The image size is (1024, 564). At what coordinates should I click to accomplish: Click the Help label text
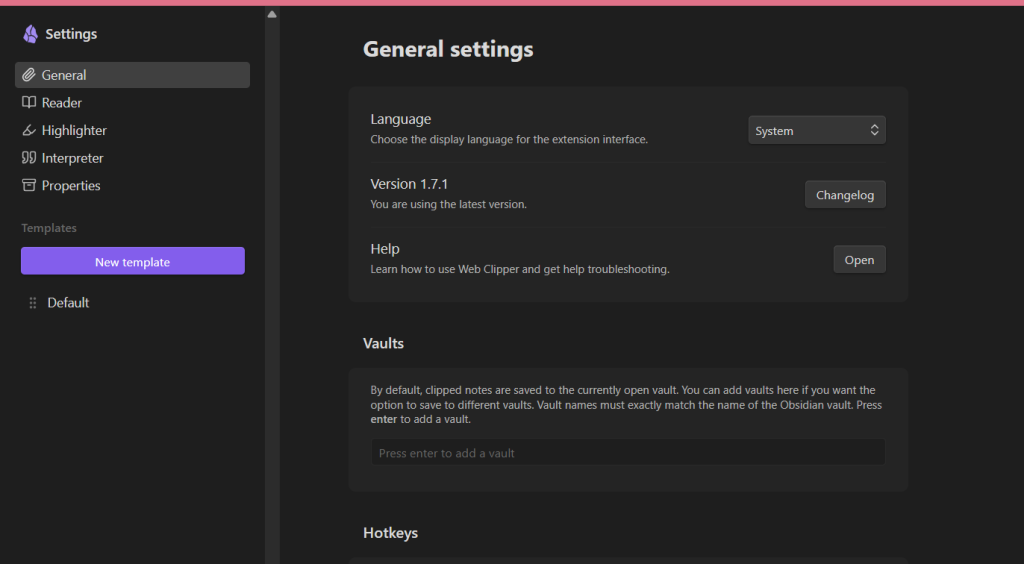(x=385, y=249)
